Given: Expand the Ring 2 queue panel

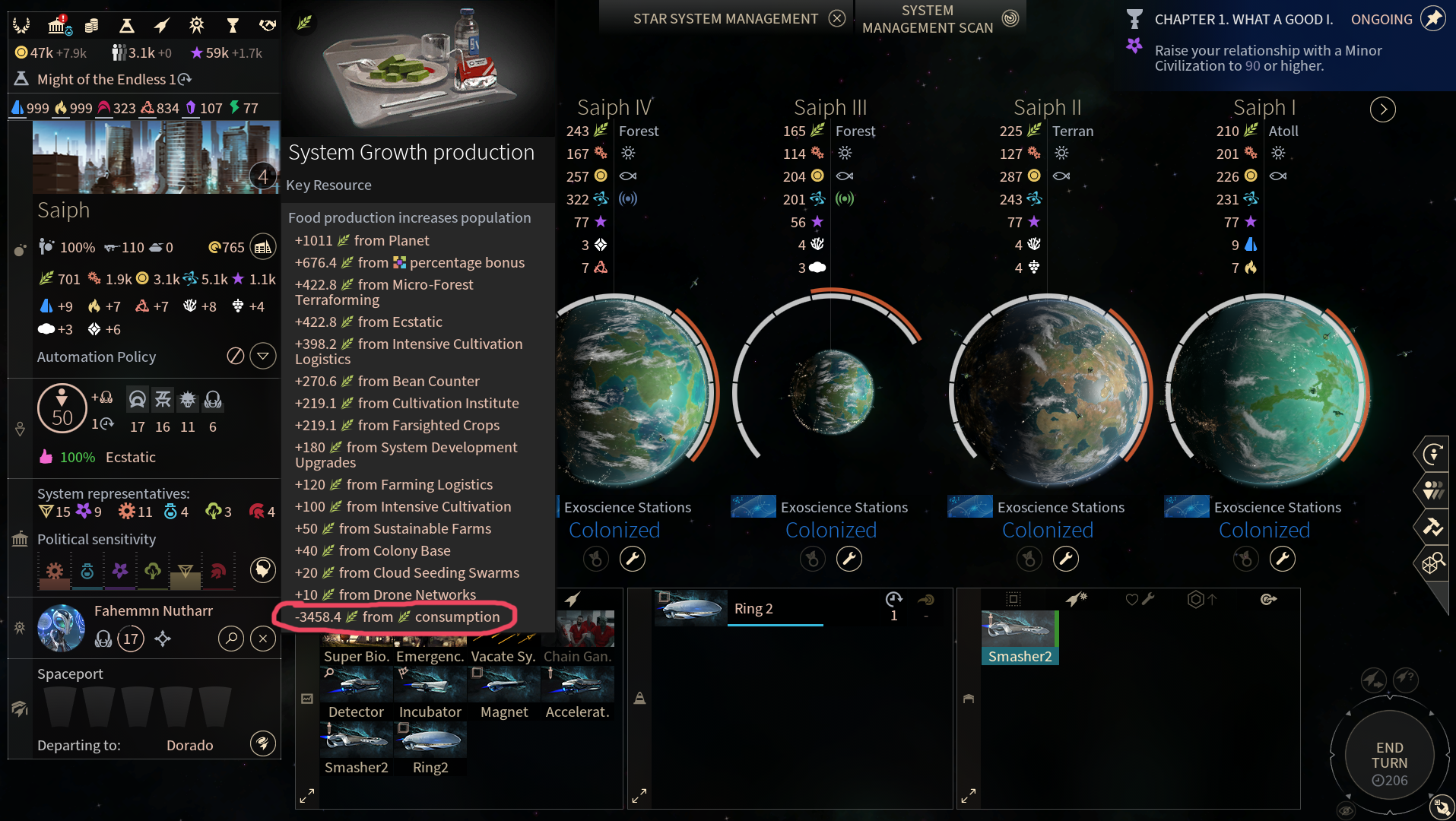Looking at the screenshot, I should tap(639, 796).
